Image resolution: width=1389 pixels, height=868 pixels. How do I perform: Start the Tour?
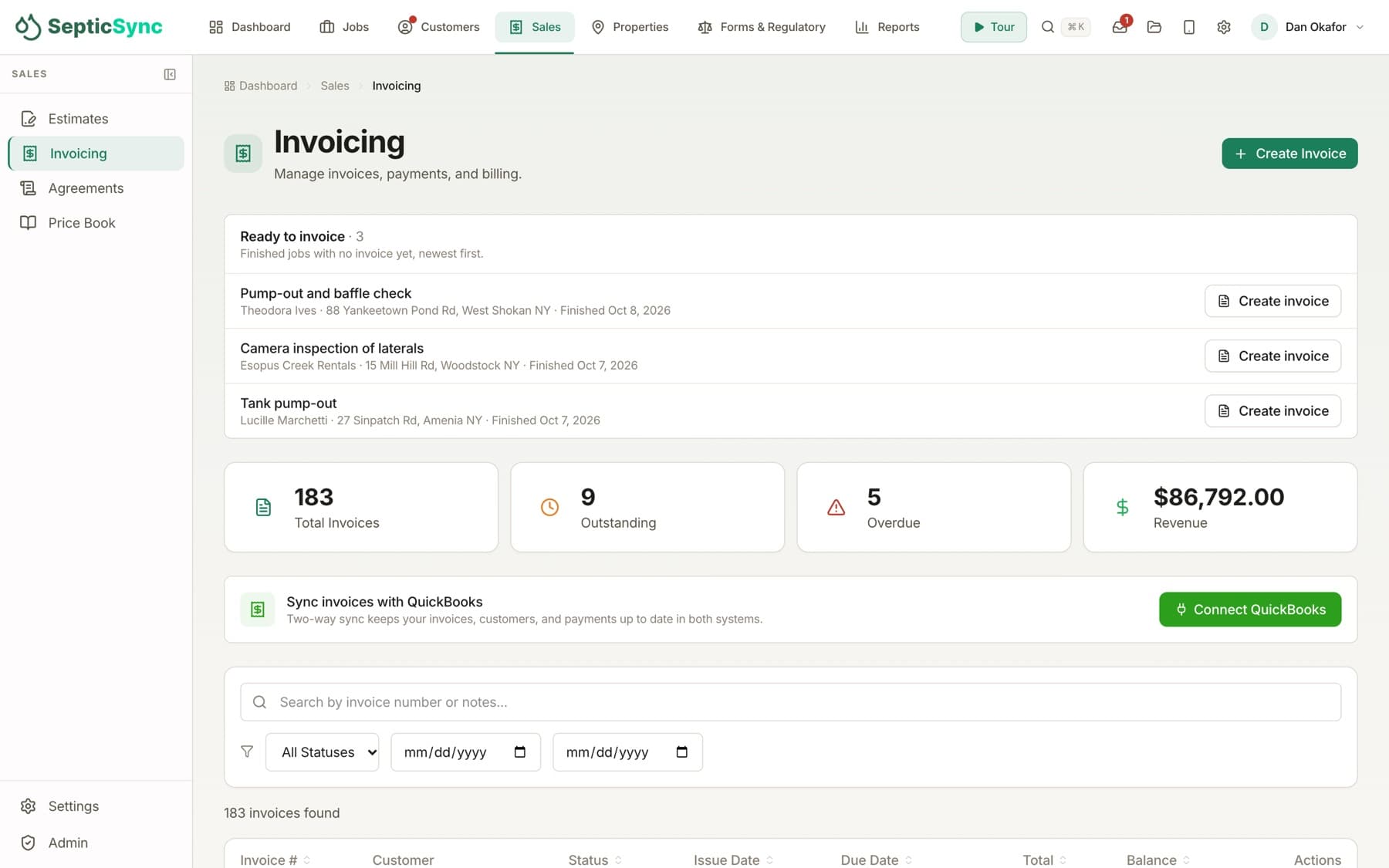994,27
